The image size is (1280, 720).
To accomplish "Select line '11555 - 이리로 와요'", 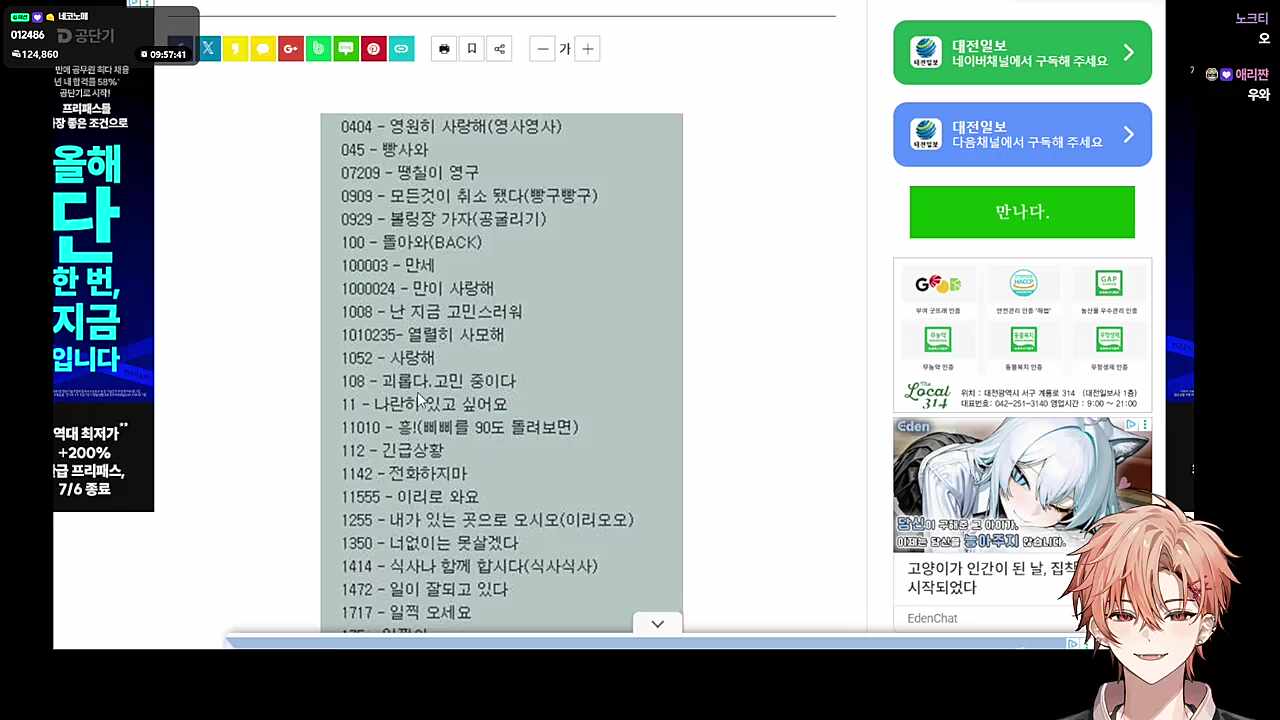I will [x=410, y=497].
